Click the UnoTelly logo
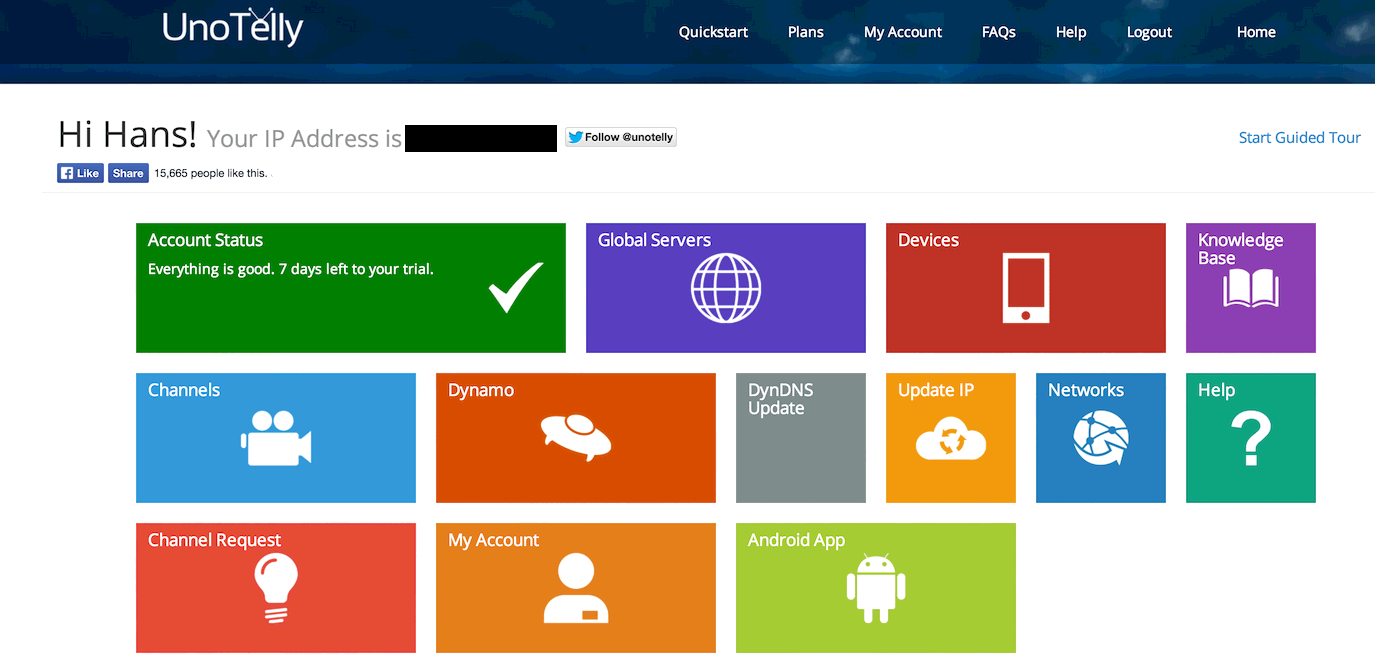 233,28
